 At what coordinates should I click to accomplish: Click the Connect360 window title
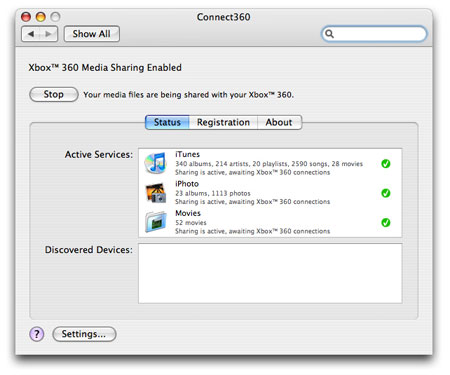pos(223,17)
